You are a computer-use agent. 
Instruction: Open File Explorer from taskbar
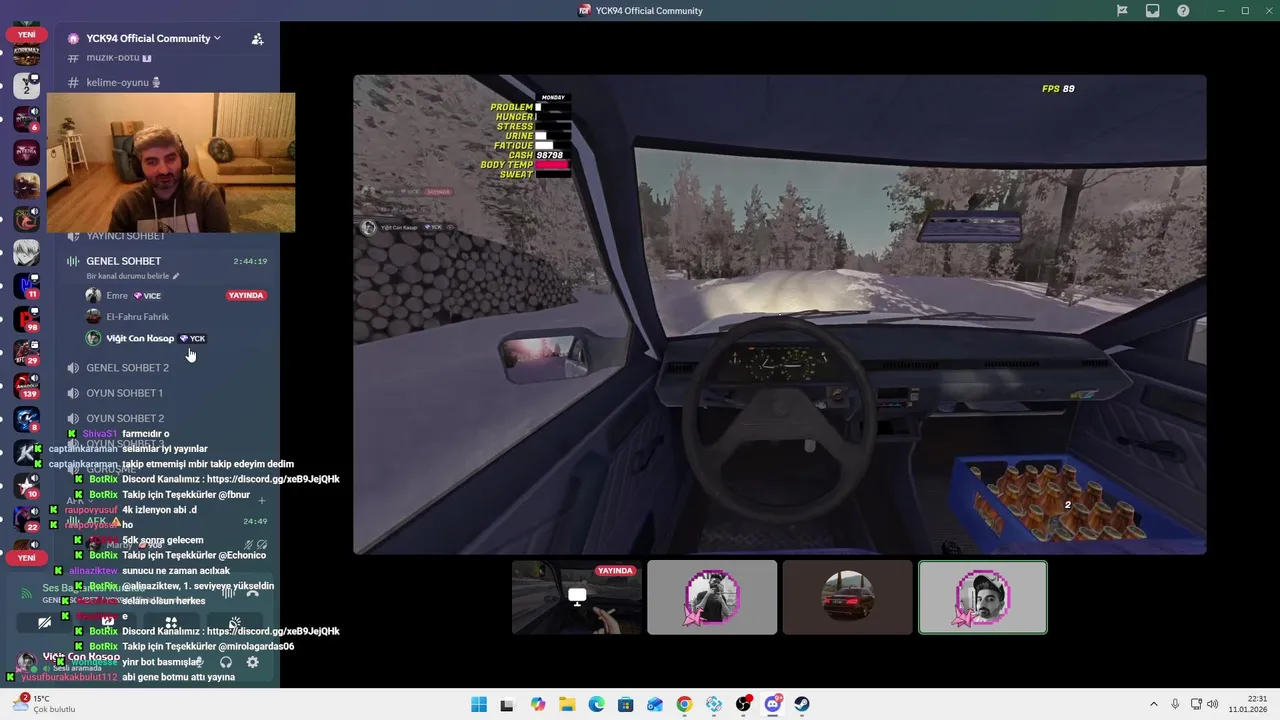coord(567,704)
